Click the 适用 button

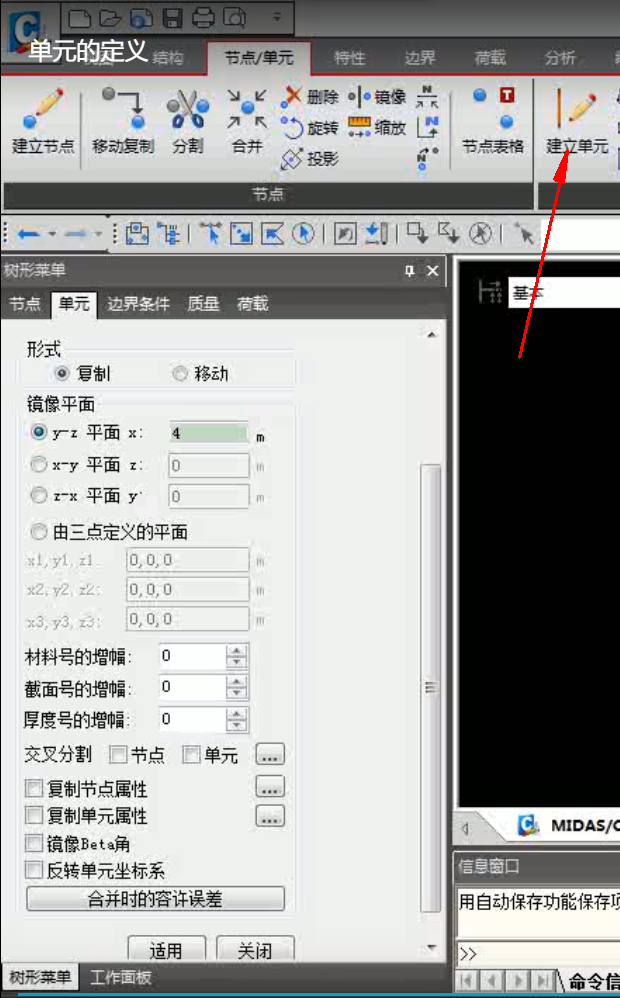point(167,950)
